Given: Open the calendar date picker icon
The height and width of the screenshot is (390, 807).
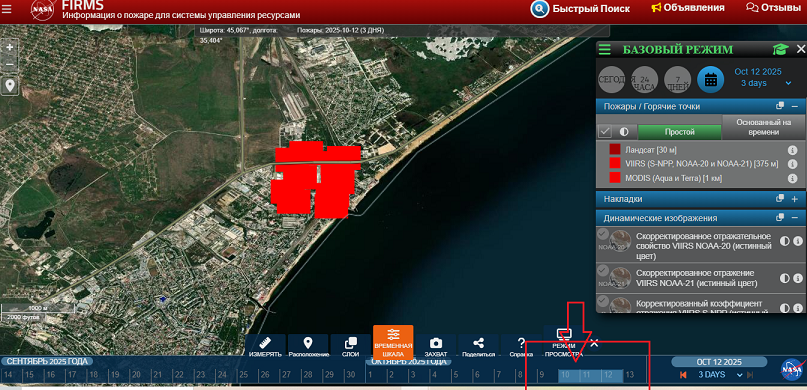Looking at the screenshot, I should 710,80.
